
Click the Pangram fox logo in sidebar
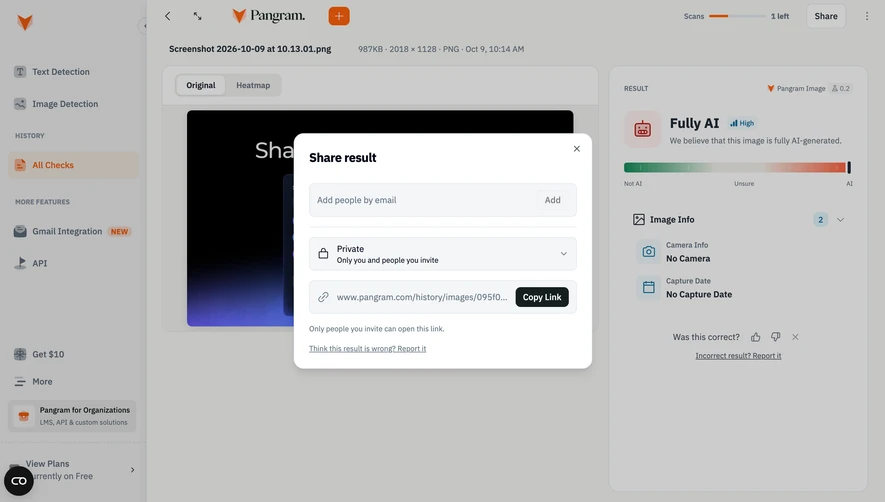pos(25,22)
